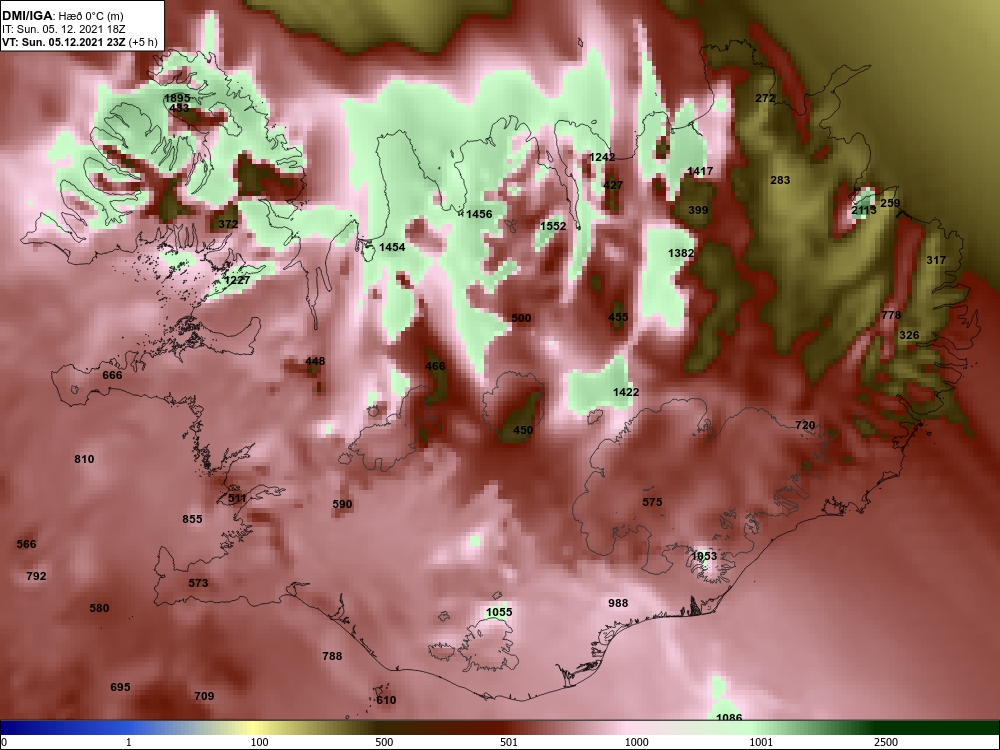Image resolution: width=1000 pixels, height=750 pixels.
Task: Click the 1895 height value in the Westfjords
Action: 177,98
